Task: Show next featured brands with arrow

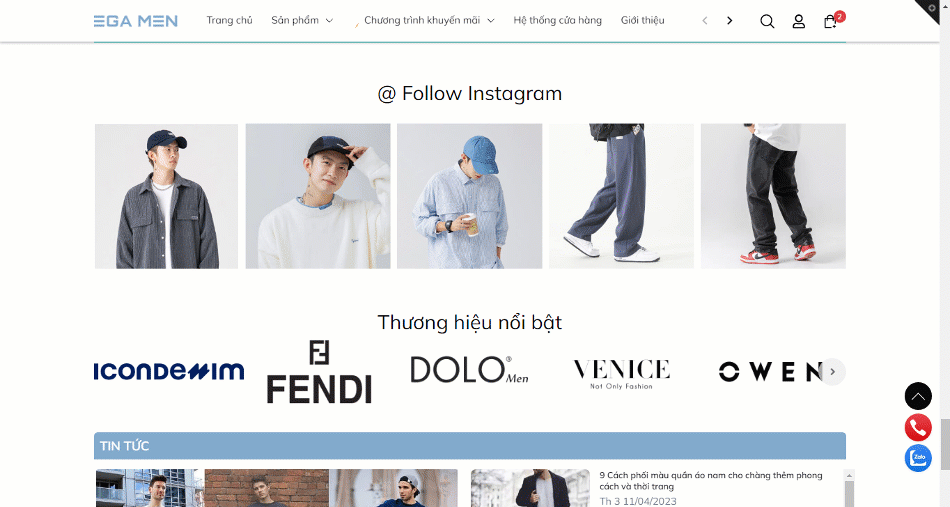Action: [832, 371]
